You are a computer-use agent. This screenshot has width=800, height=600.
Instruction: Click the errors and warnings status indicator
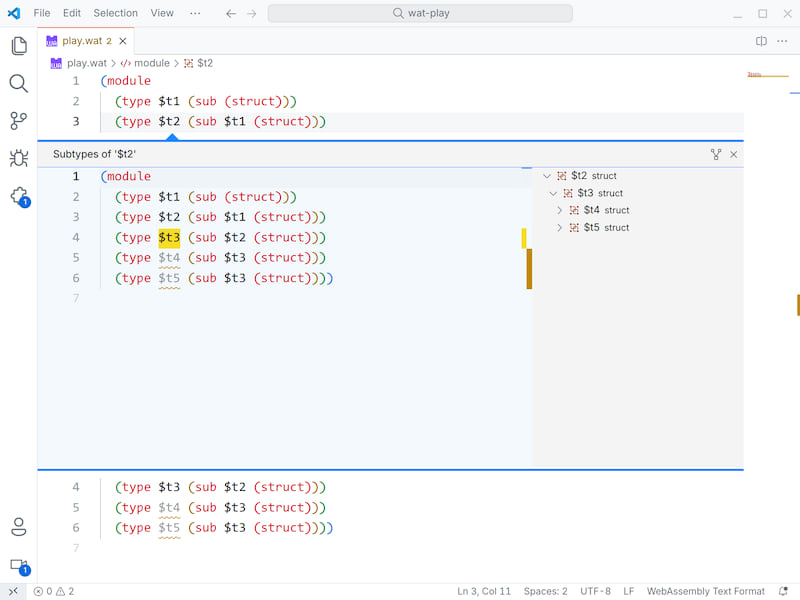pyautogui.click(x=54, y=591)
